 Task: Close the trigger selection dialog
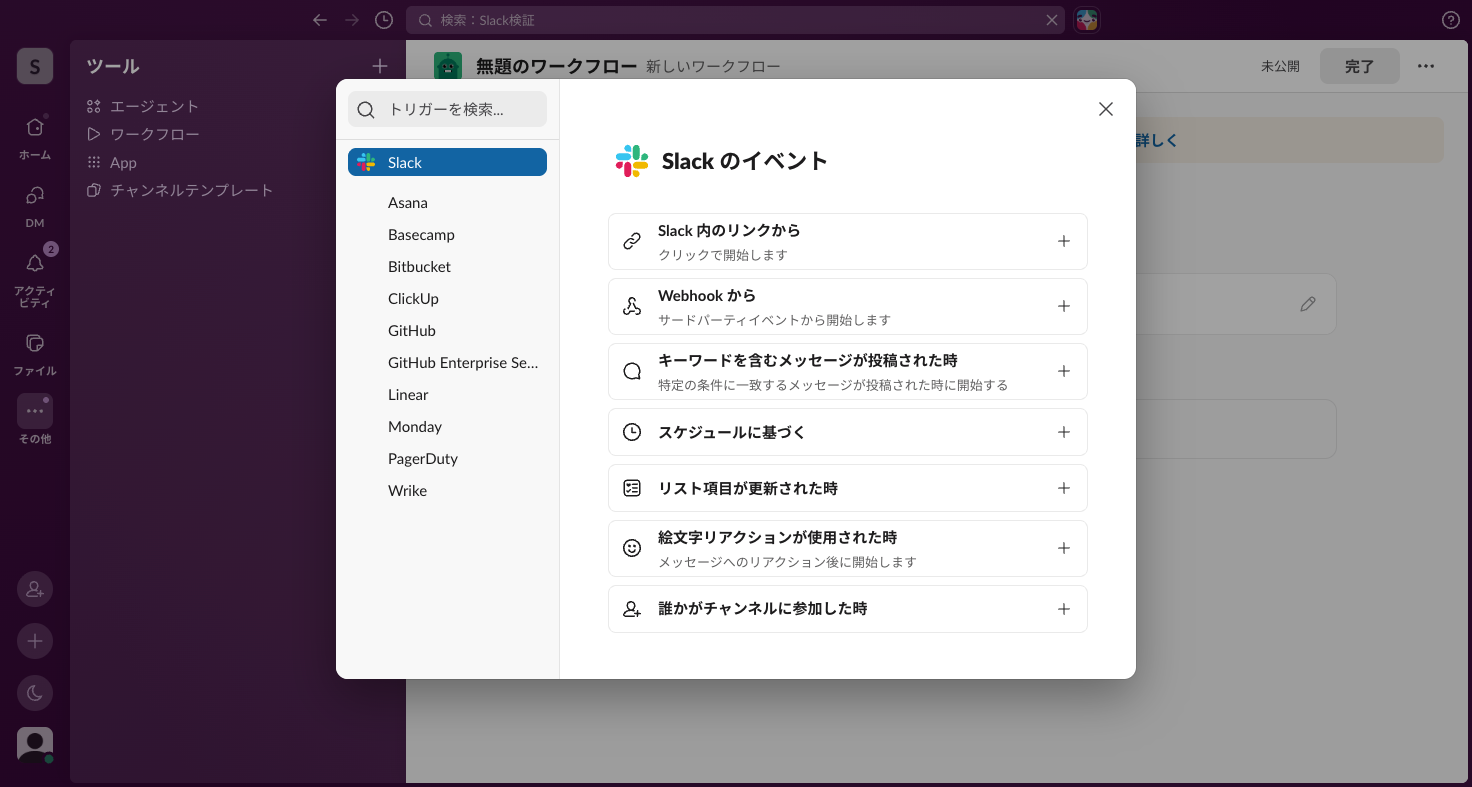click(1105, 109)
